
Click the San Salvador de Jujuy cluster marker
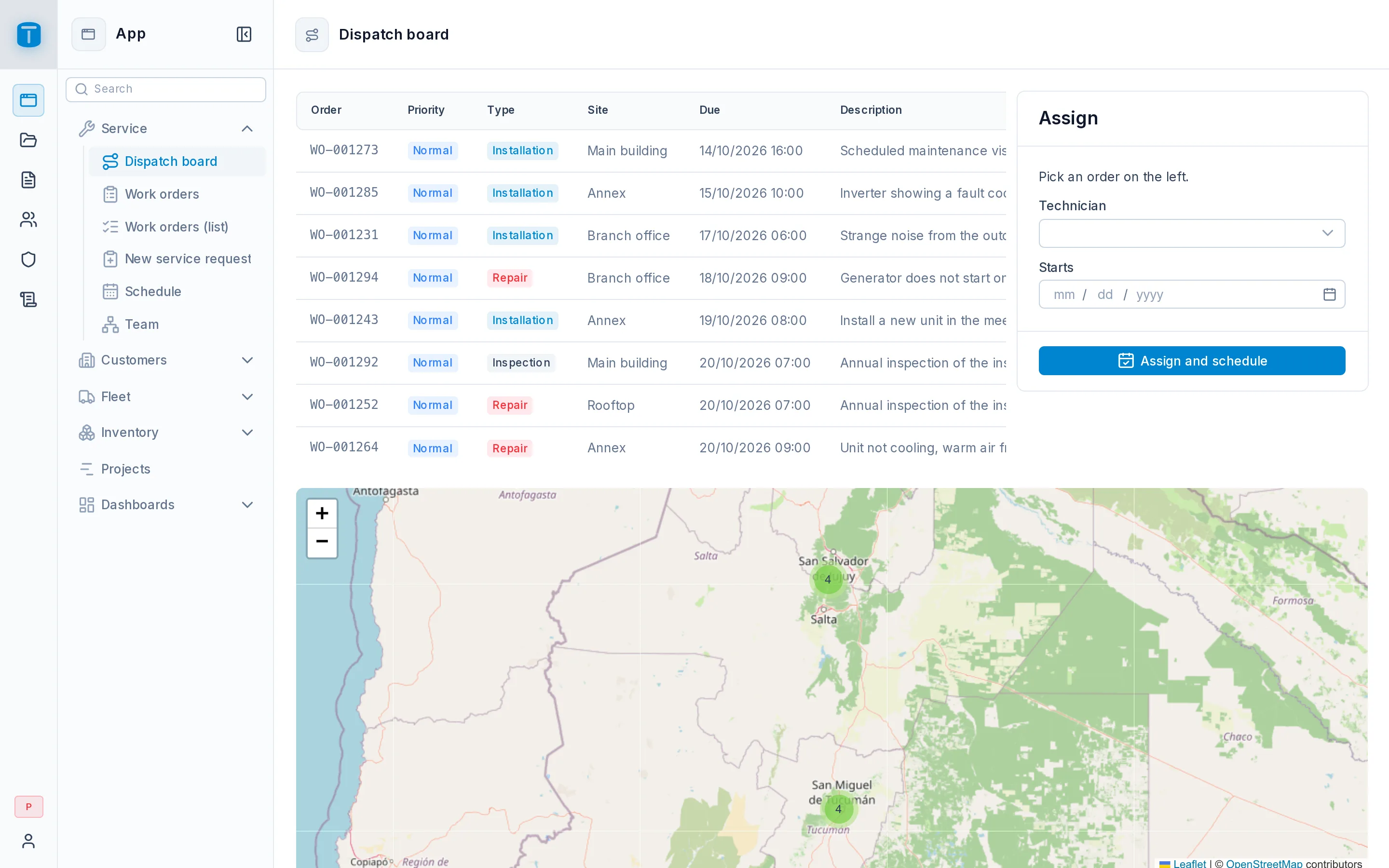pyautogui.click(x=828, y=579)
